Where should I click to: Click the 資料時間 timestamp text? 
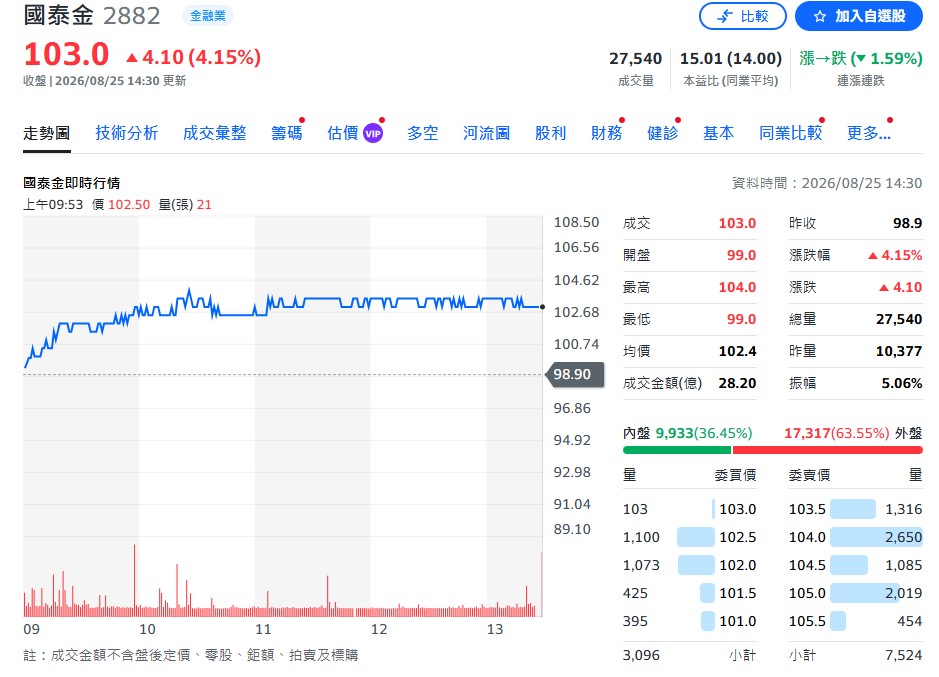pos(827,183)
